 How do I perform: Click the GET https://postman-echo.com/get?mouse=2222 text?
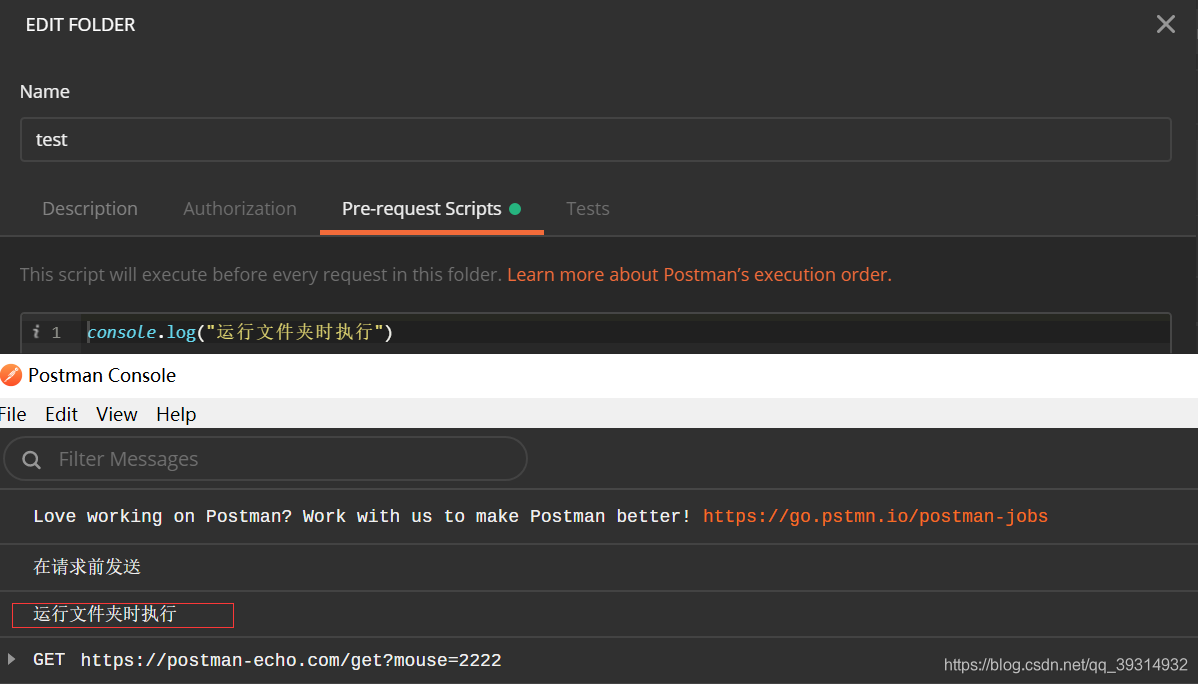267,660
